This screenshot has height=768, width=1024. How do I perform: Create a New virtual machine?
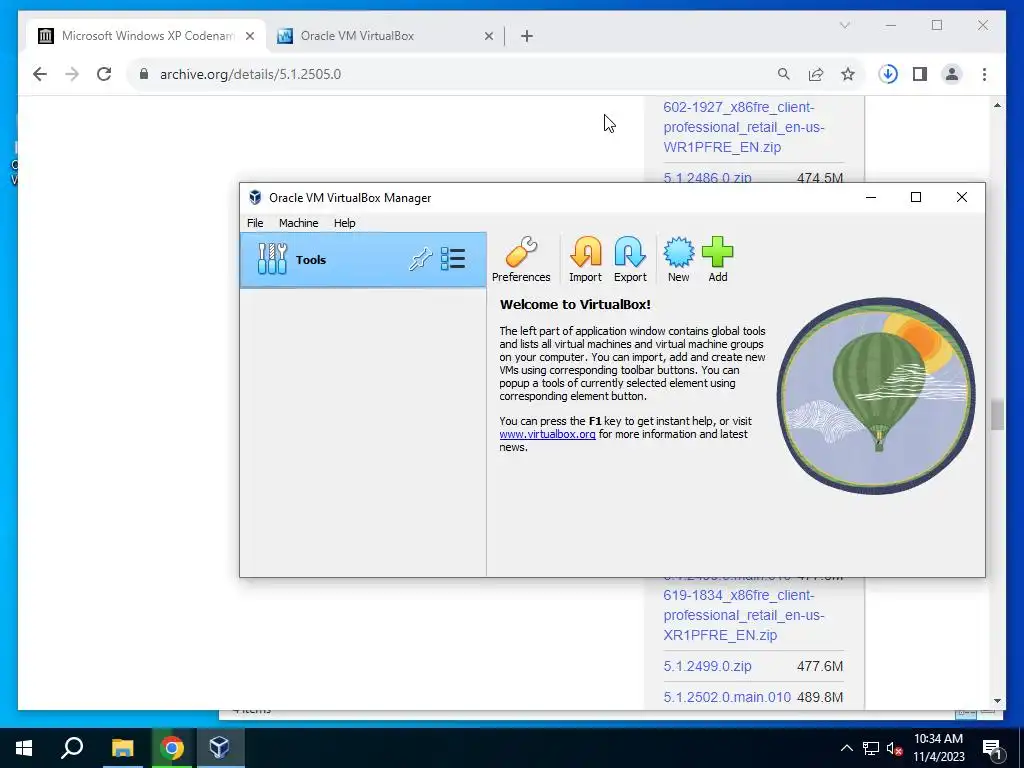click(x=679, y=259)
